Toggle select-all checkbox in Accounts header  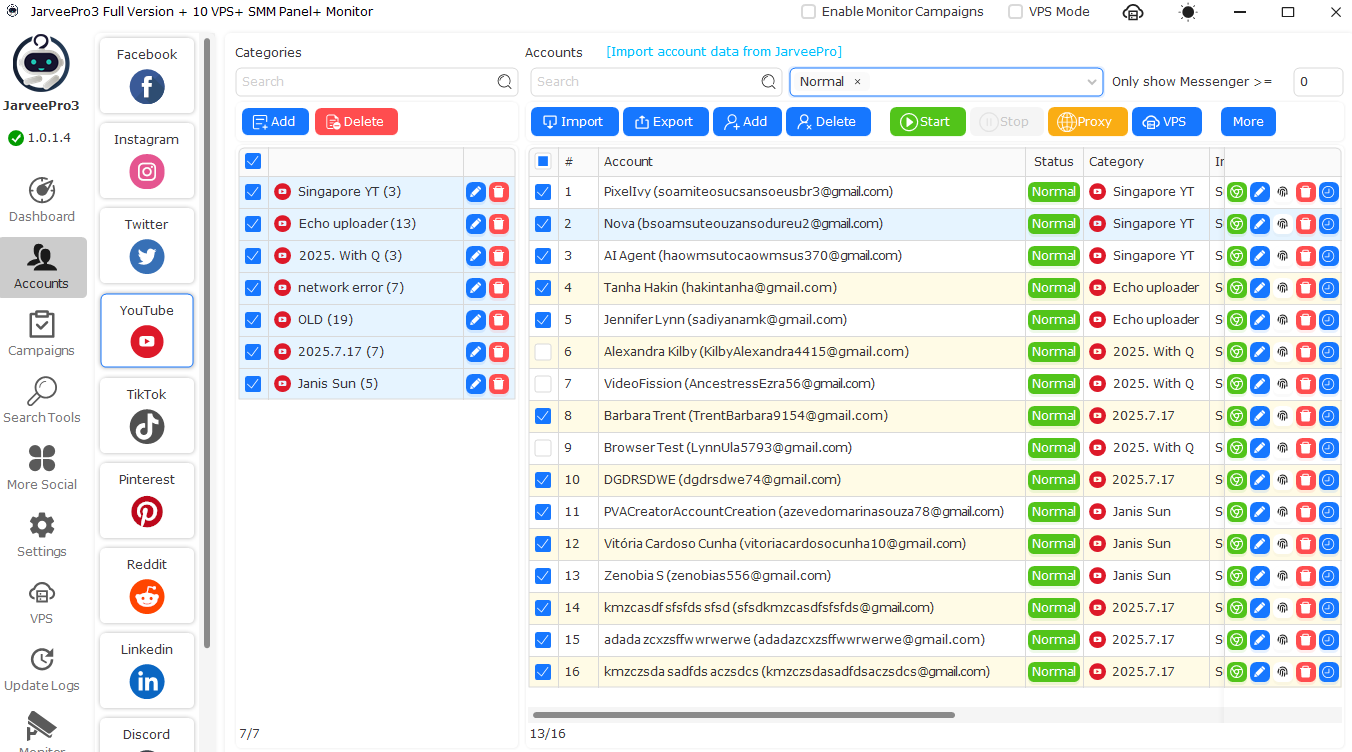(x=543, y=161)
